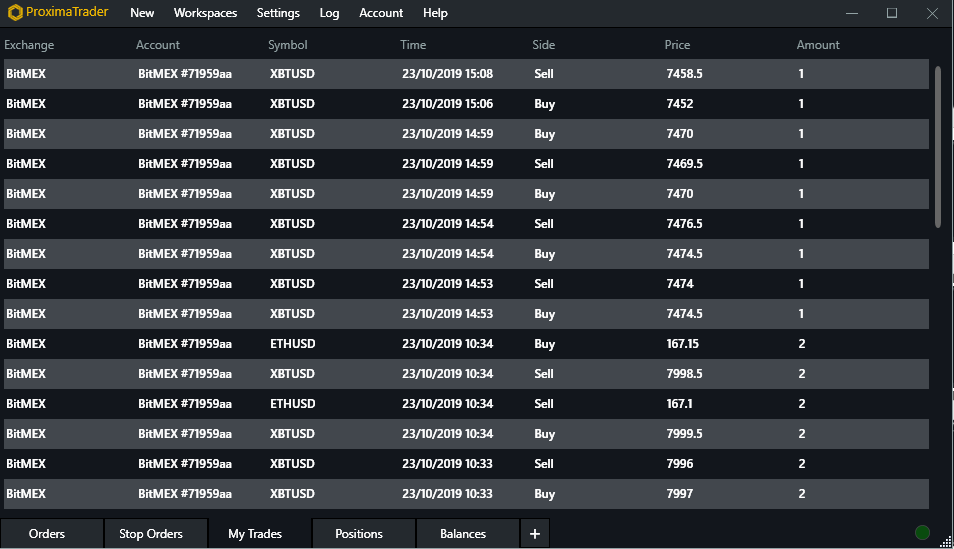Image resolution: width=954 pixels, height=549 pixels.
Task: Add a new tab with plus button
Action: (x=535, y=534)
